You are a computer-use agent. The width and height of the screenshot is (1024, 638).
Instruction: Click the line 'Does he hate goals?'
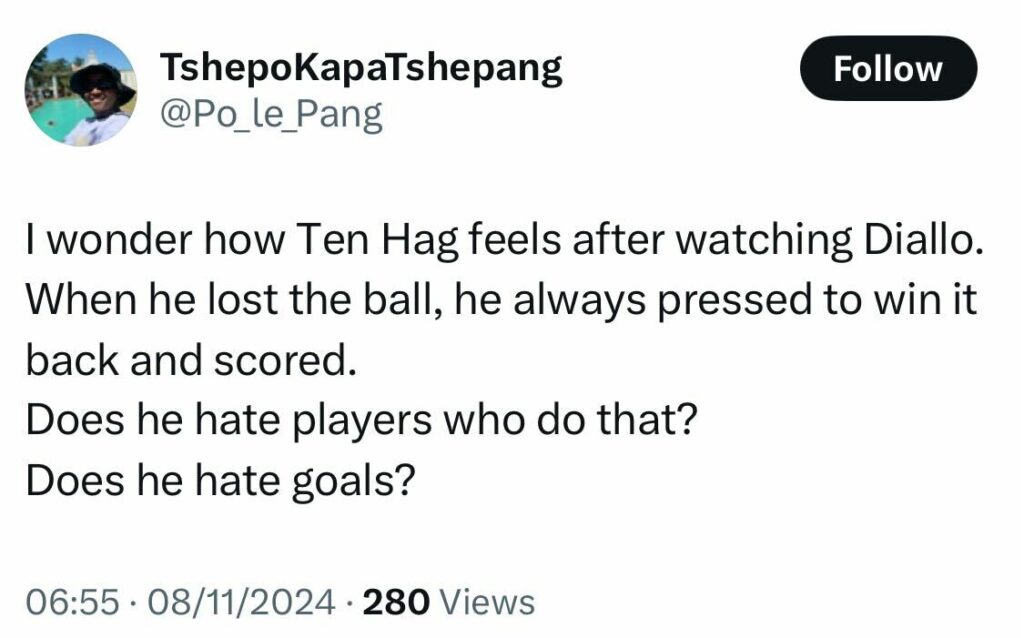[220, 480]
